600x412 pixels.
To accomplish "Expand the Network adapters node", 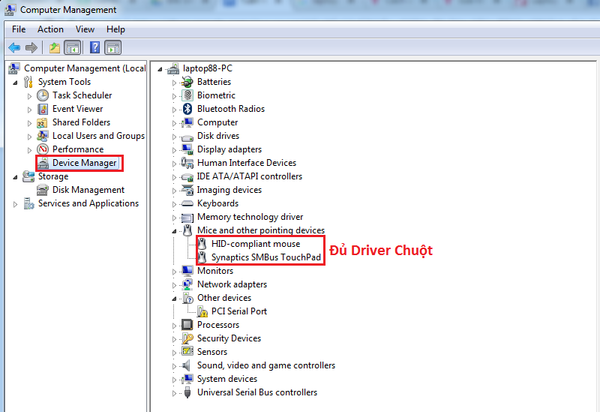I will tap(174, 285).
